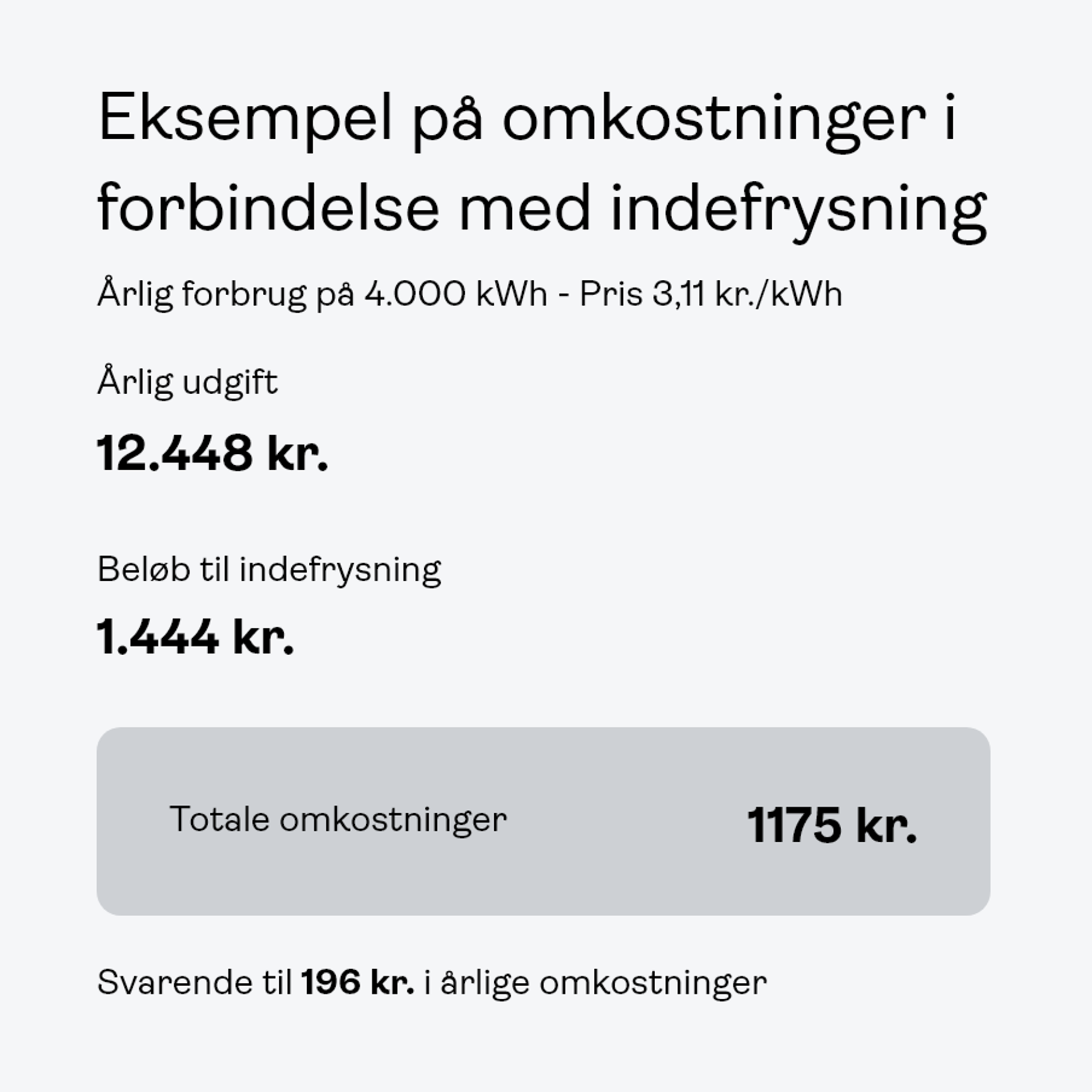Viewport: 1092px width, 1092px height.
Task: Click the "12.448 kr." amount
Action: [213, 454]
